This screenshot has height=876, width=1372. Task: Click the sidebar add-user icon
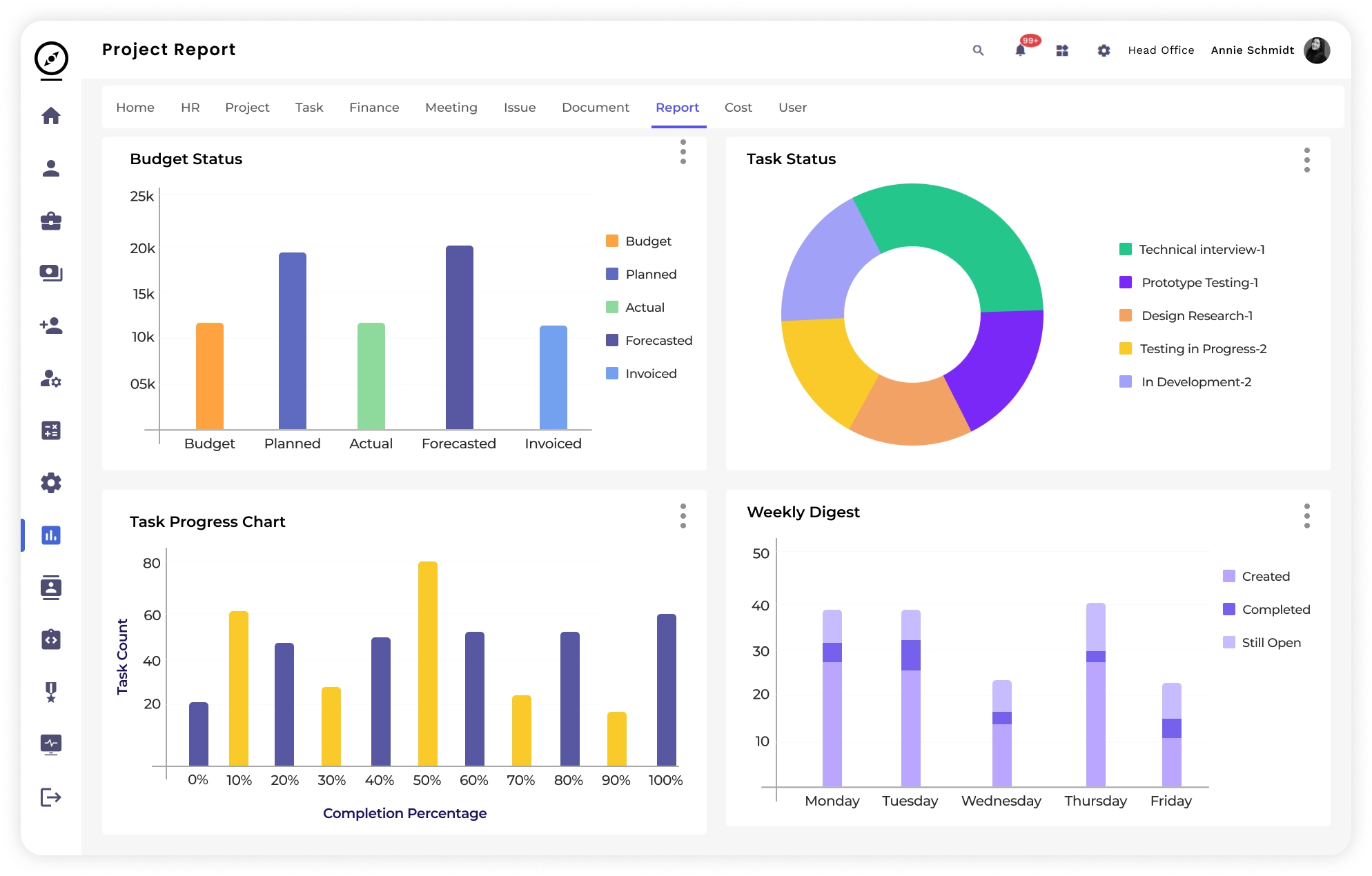click(51, 326)
